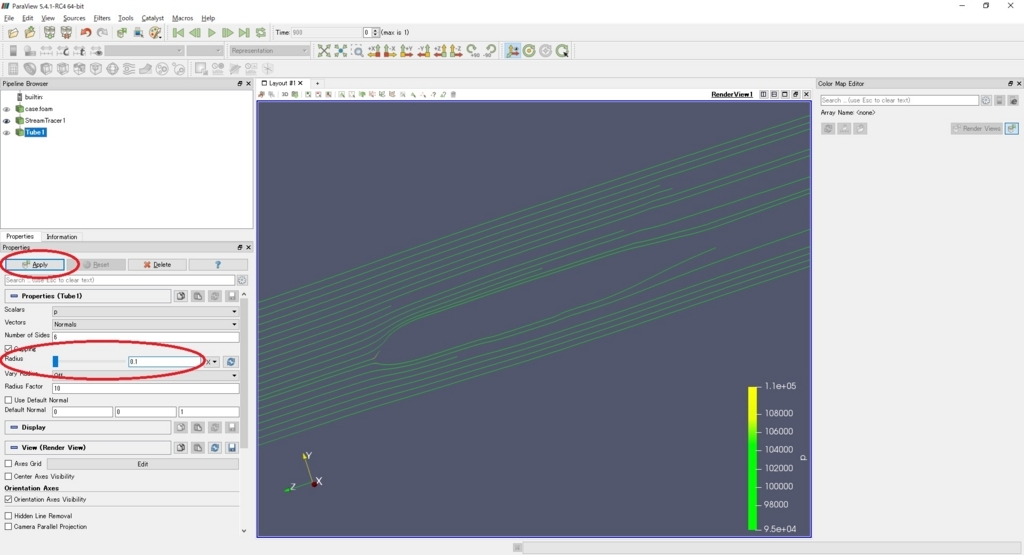The image size is (1024, 555).
Task: Click the Disconnect from server icon
Action: pyautogui.click(x=67, y=33)
